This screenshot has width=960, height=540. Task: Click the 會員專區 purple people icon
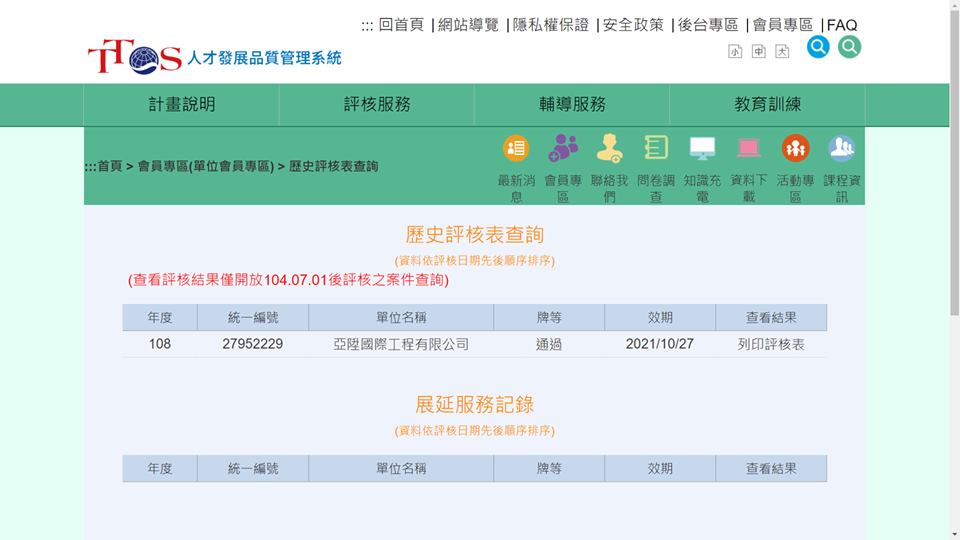pos(563,149)
